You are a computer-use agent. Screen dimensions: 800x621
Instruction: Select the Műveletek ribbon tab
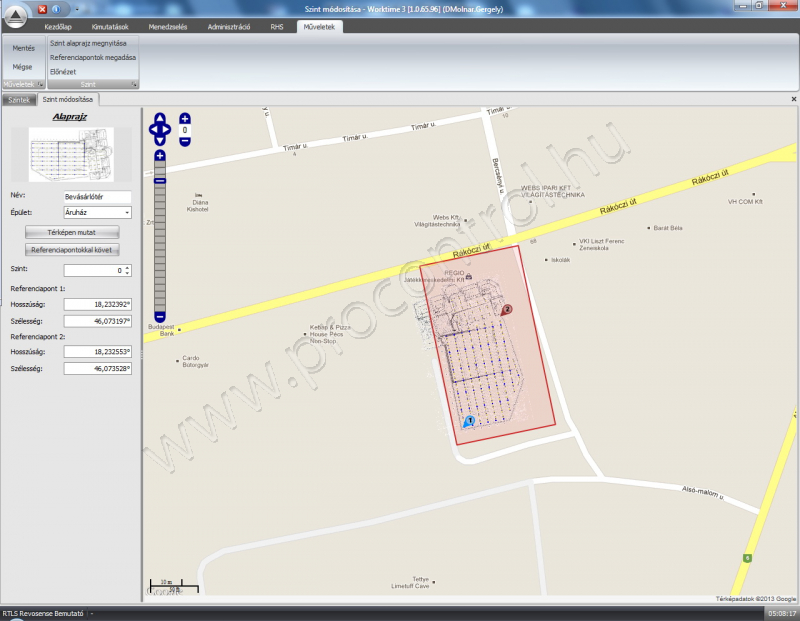point(319,27)
